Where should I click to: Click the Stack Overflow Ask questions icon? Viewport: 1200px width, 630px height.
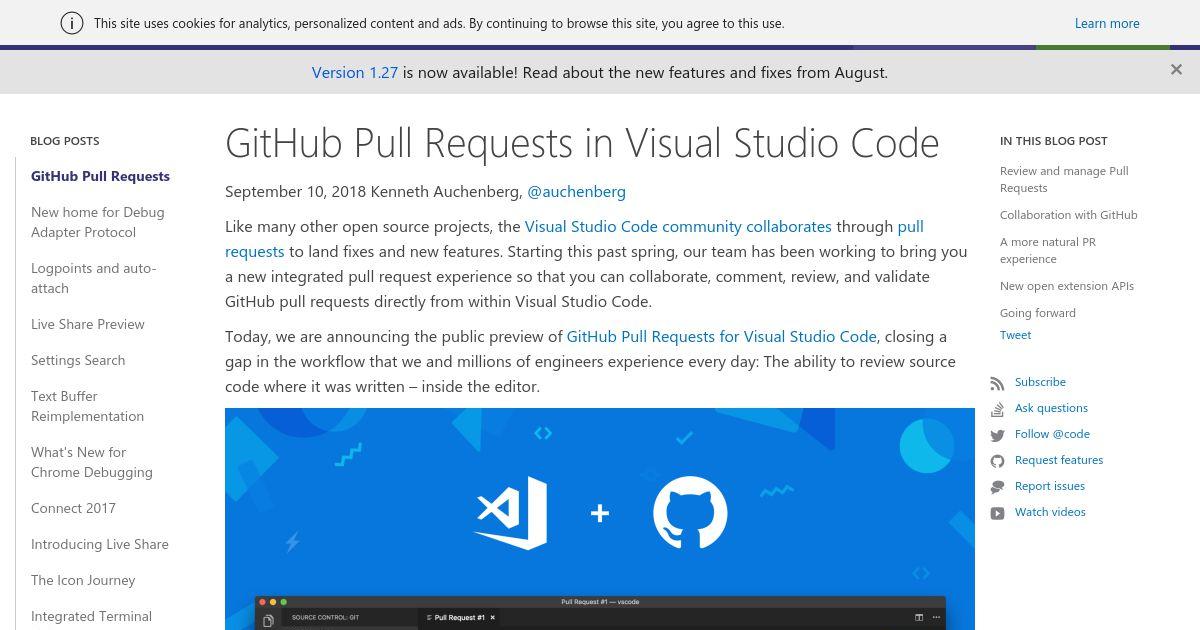click(997, 409)
